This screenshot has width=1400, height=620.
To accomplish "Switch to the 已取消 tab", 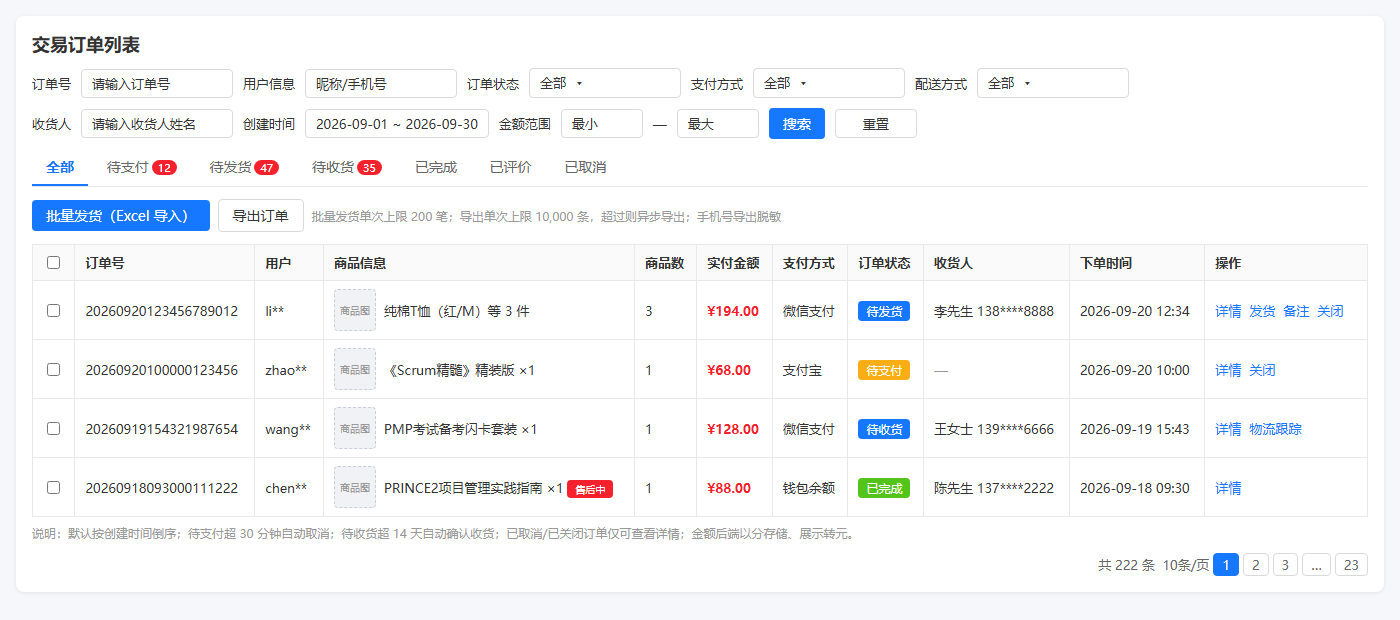I will 586,167.
